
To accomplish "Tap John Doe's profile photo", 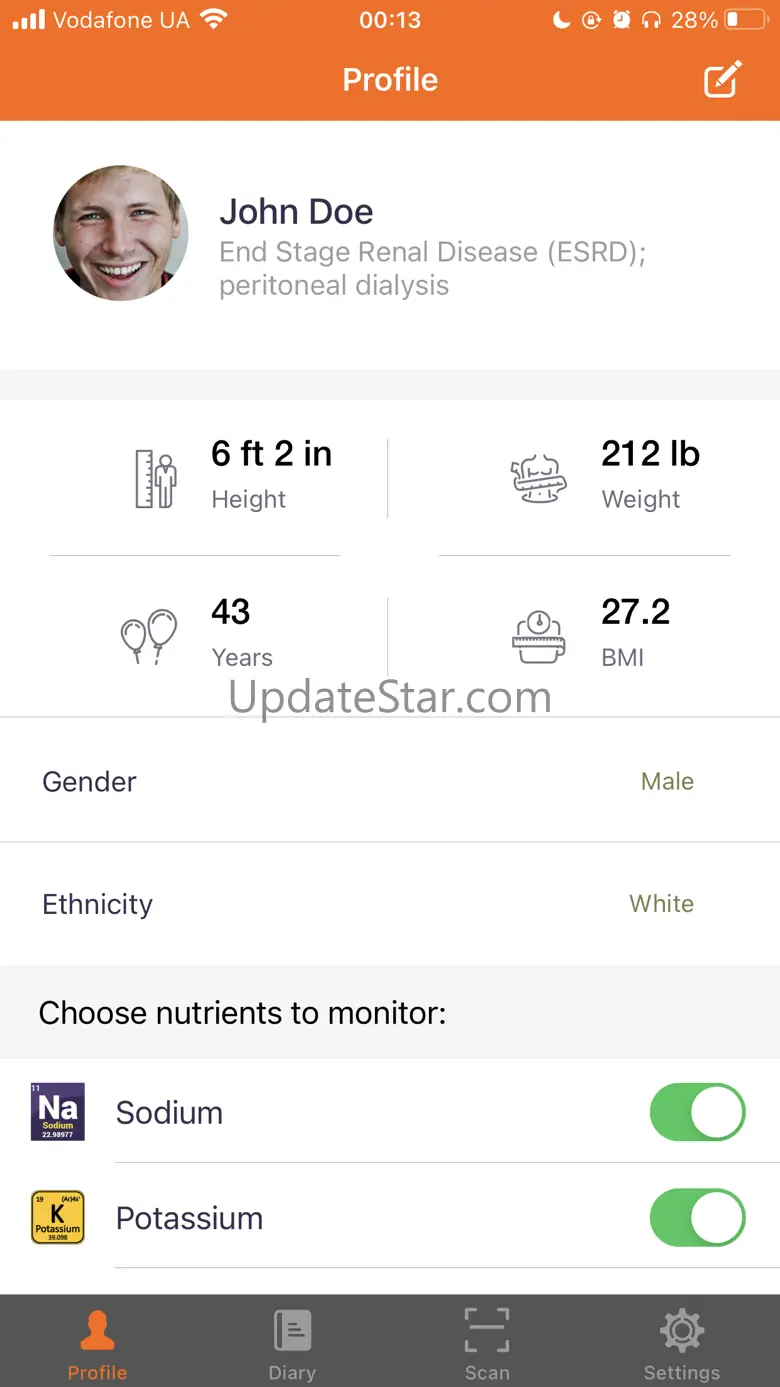I will [121, 233].
